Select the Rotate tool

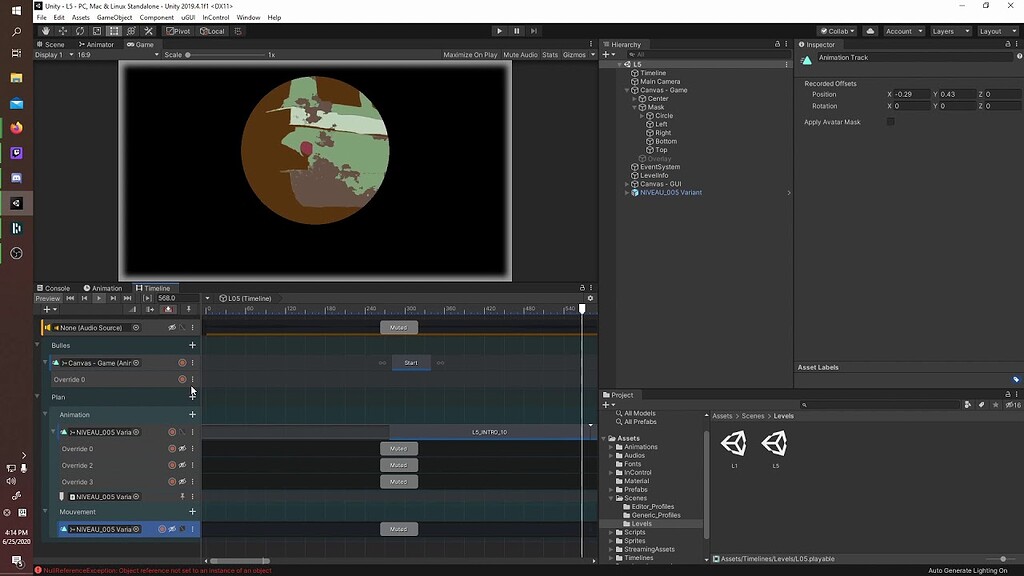(79, 31)
